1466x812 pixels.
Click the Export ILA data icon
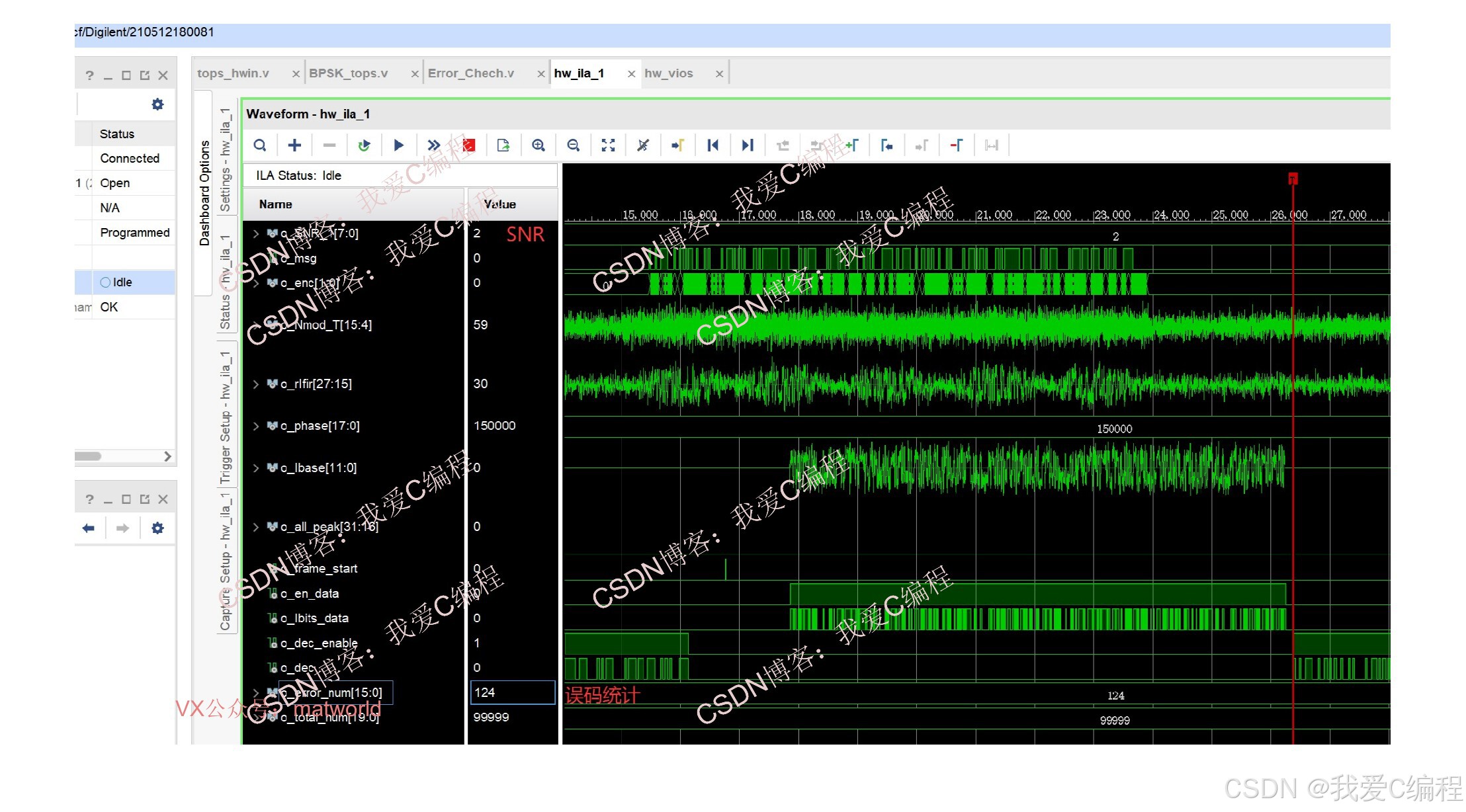pos(503,145)
